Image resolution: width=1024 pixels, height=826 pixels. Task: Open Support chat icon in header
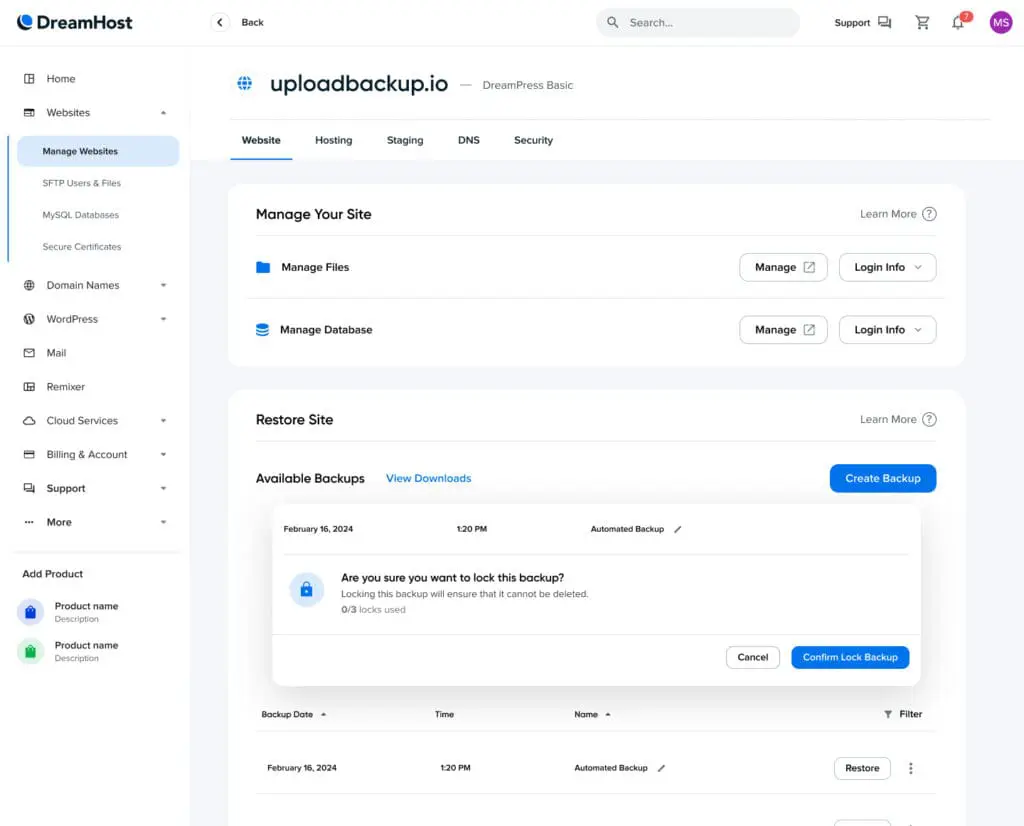[x=884, y=22]
